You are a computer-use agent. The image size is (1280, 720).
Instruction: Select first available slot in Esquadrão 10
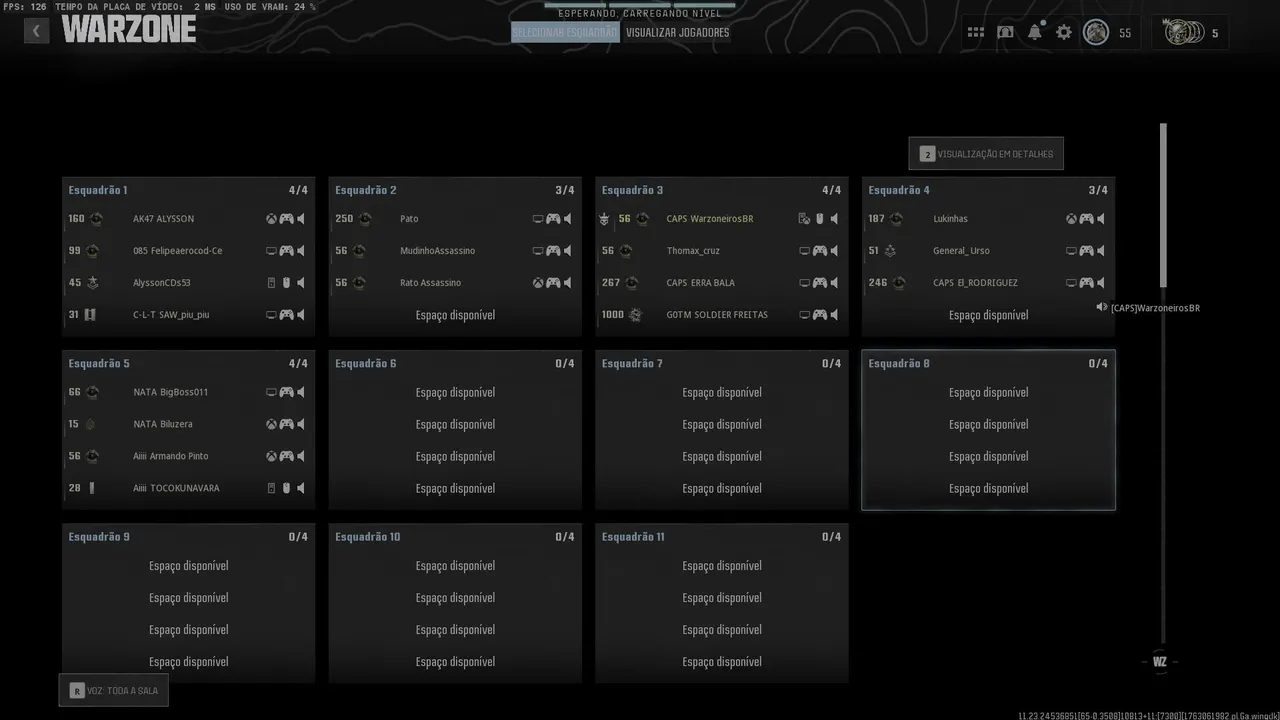tap(455, 566)
